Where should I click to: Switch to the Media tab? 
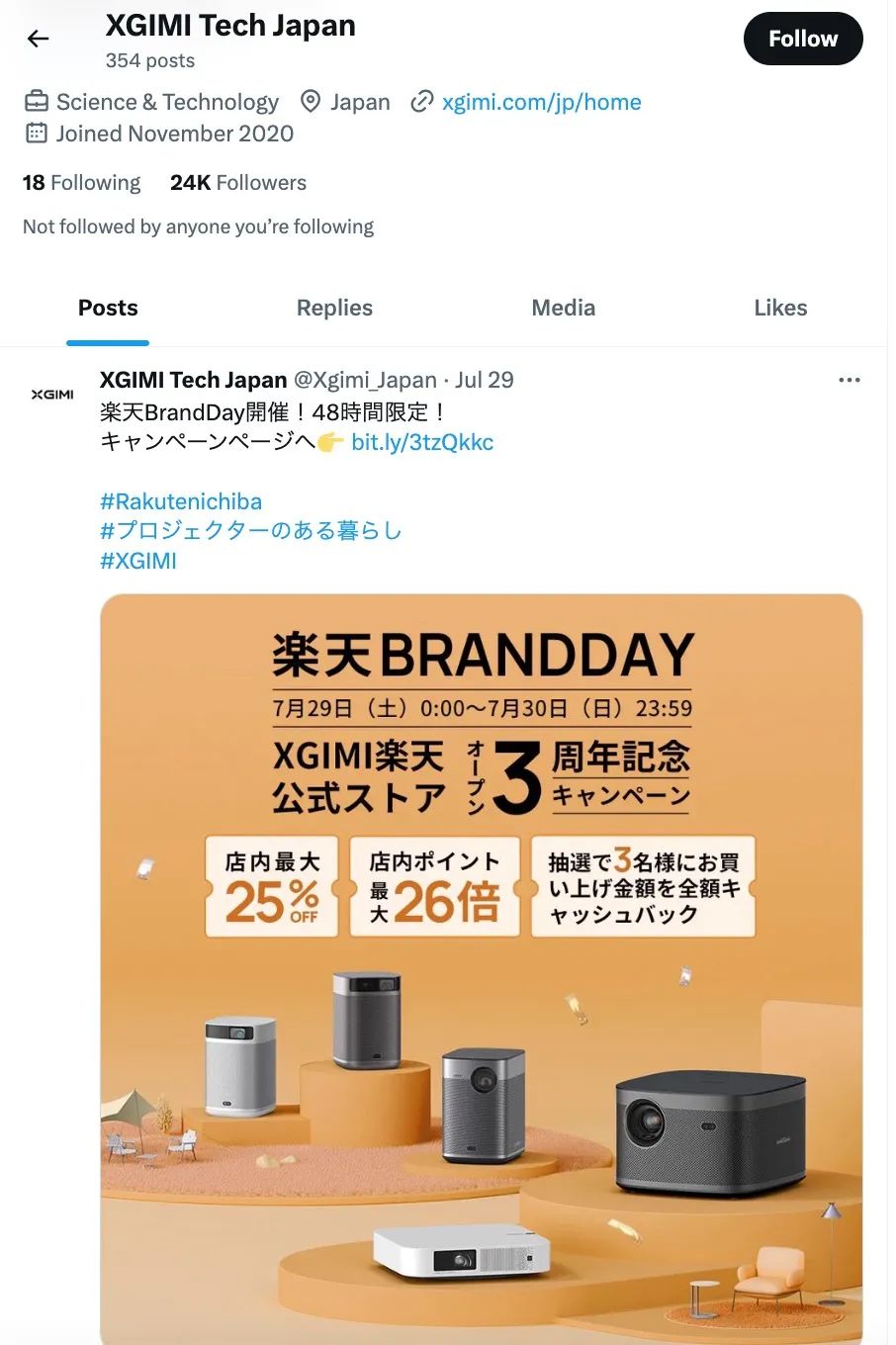563,308
